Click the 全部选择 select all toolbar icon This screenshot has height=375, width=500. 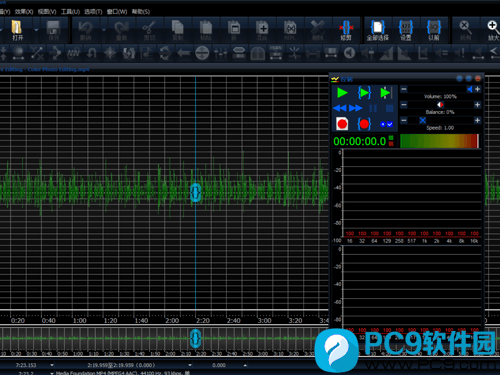click(x=378, y=30)
